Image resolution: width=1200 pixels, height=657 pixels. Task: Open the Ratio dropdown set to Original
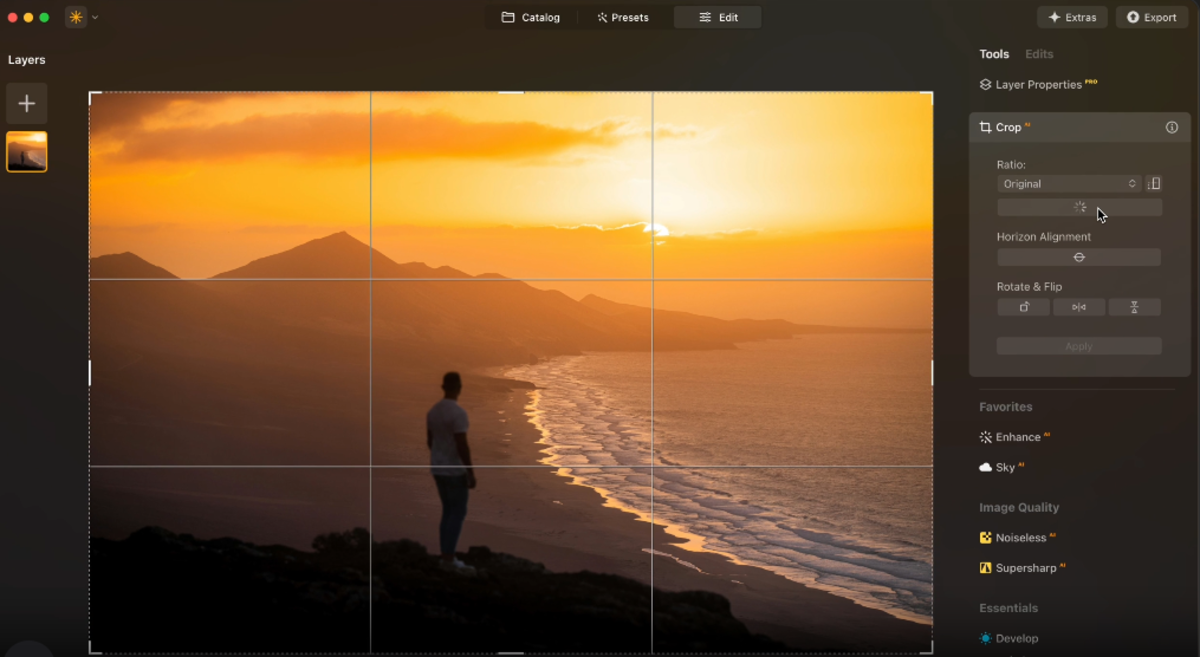pyautogui.click(x=1068, y=184)
